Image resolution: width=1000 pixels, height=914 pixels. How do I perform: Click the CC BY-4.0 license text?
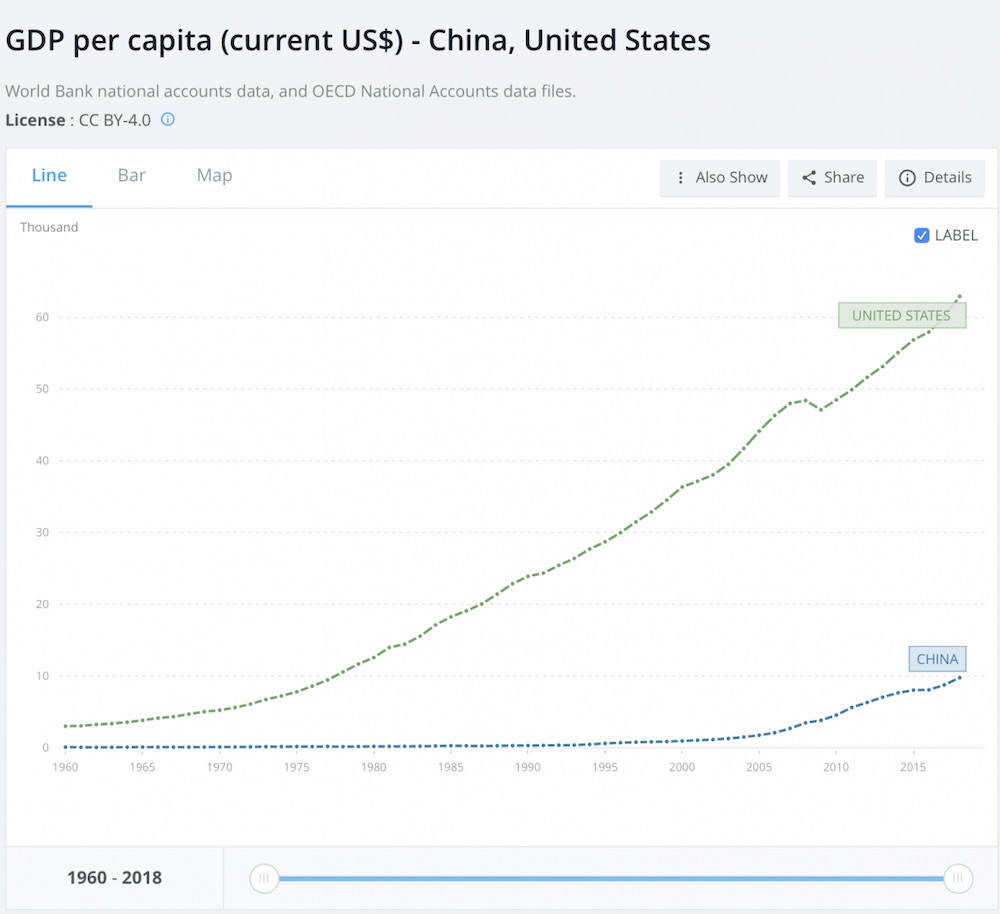tap(114, 120)
